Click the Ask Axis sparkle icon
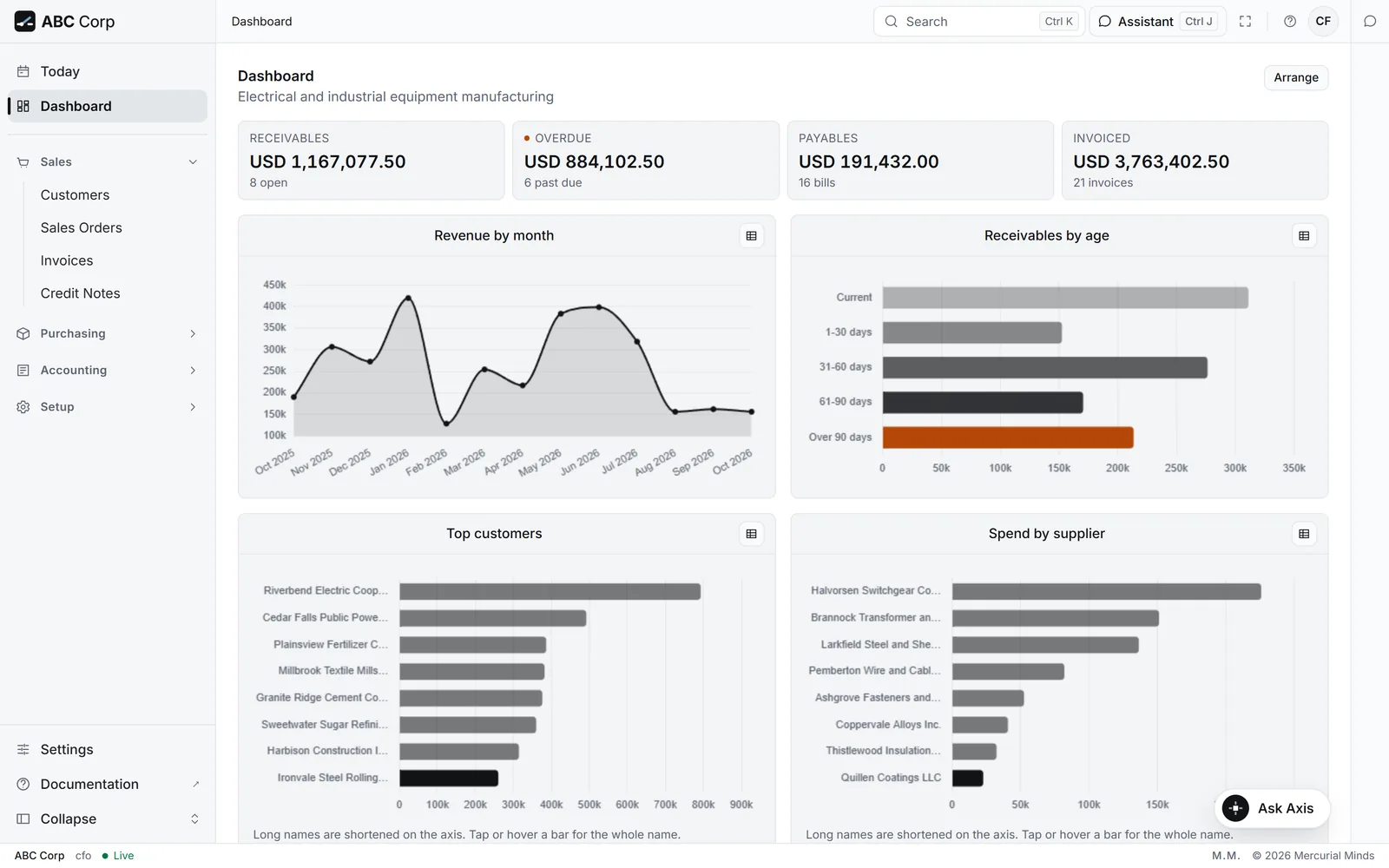 coord(1235,808)
